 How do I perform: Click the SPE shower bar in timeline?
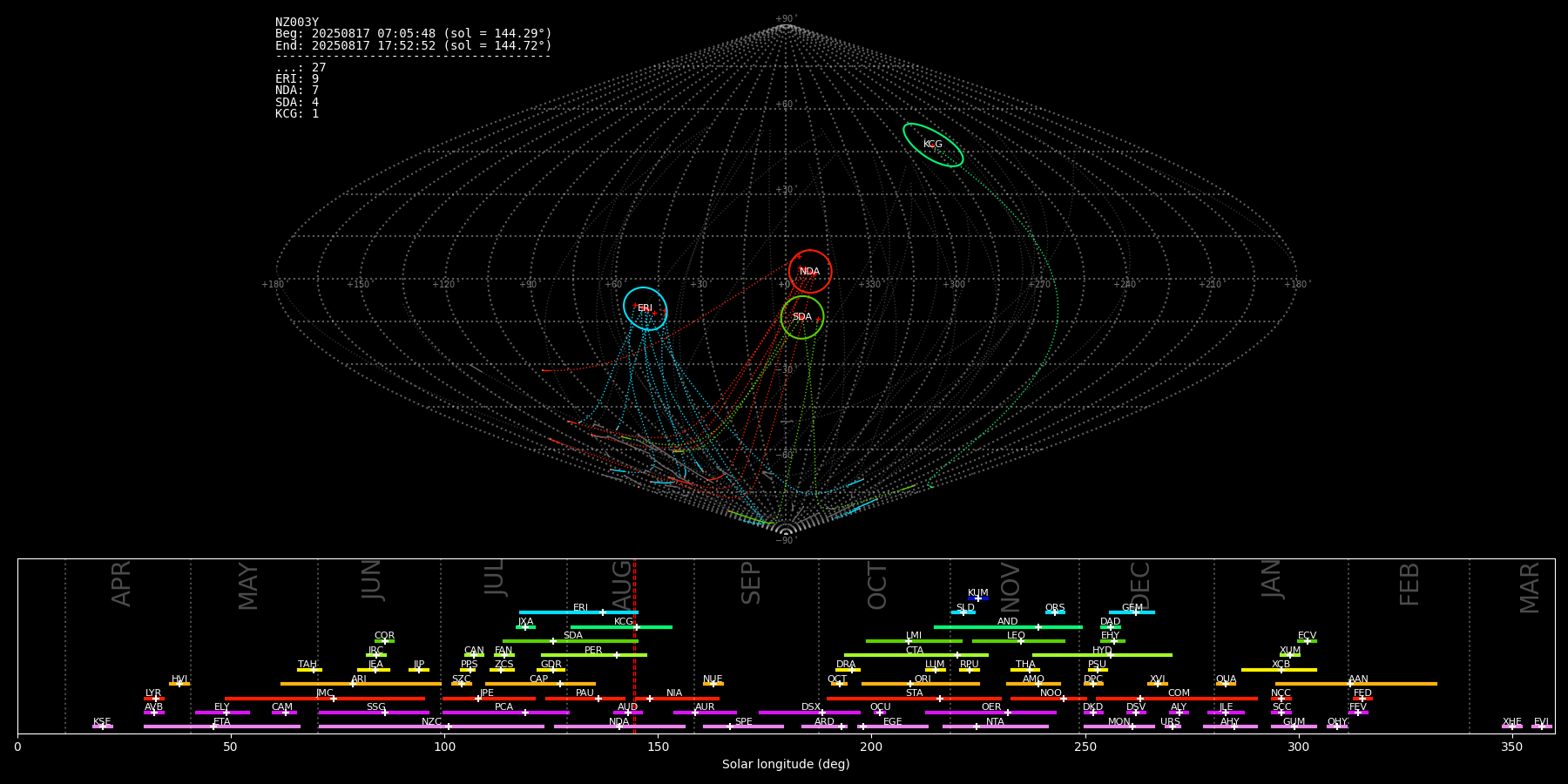pyautogui.click(x=743, y=727)
